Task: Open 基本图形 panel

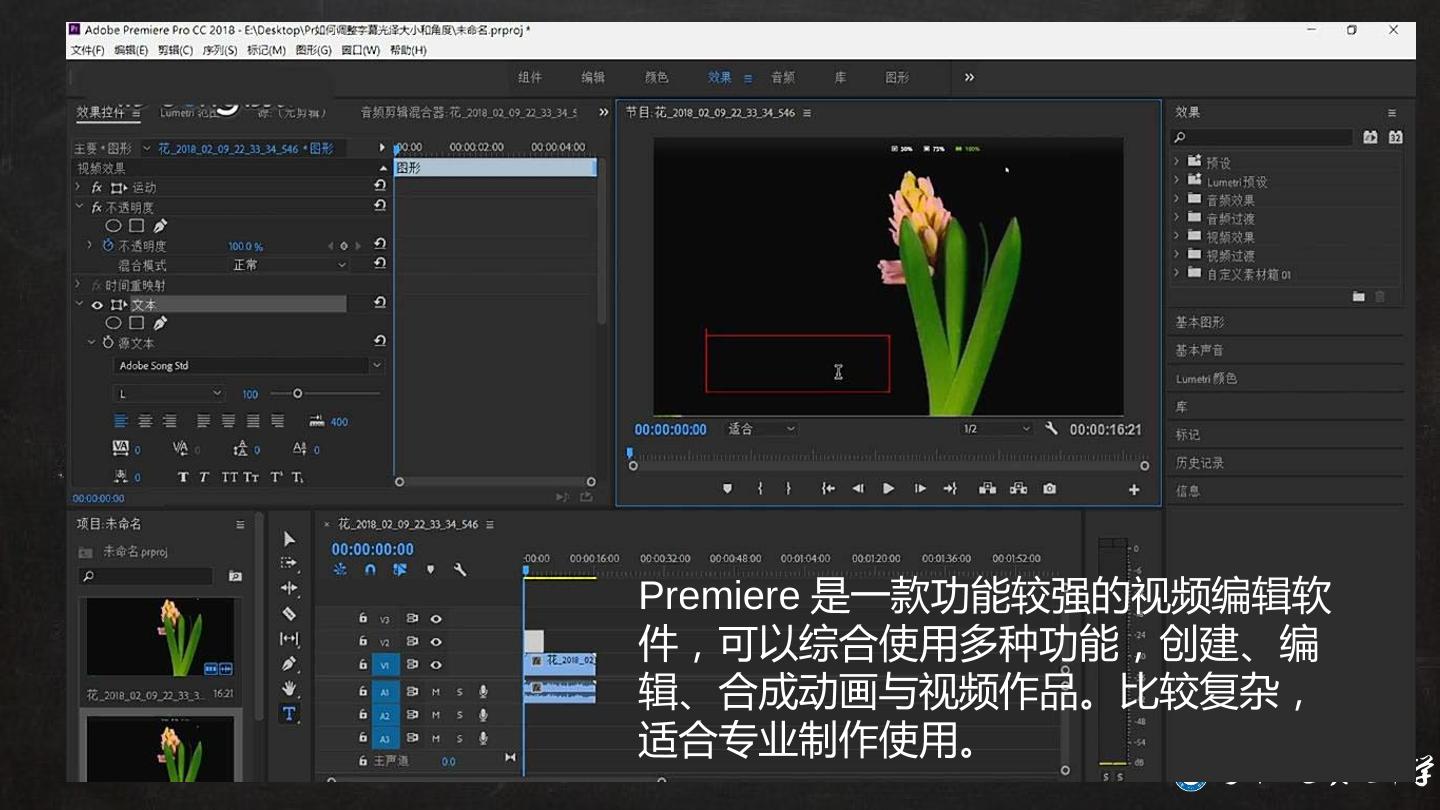Action: pyautogui.click(x=1200, y=322)
